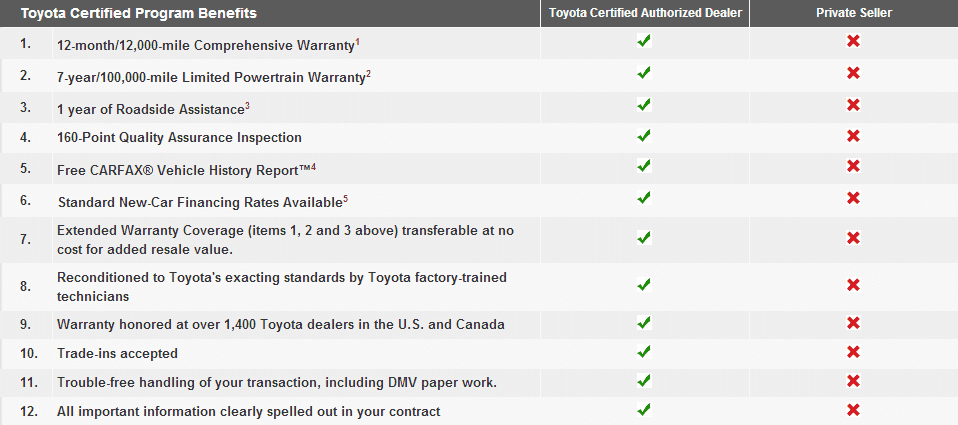Open footnote 3 on Roadside Assistance
This screenshot has height=425, width=958.
click(x=247, y=106)
